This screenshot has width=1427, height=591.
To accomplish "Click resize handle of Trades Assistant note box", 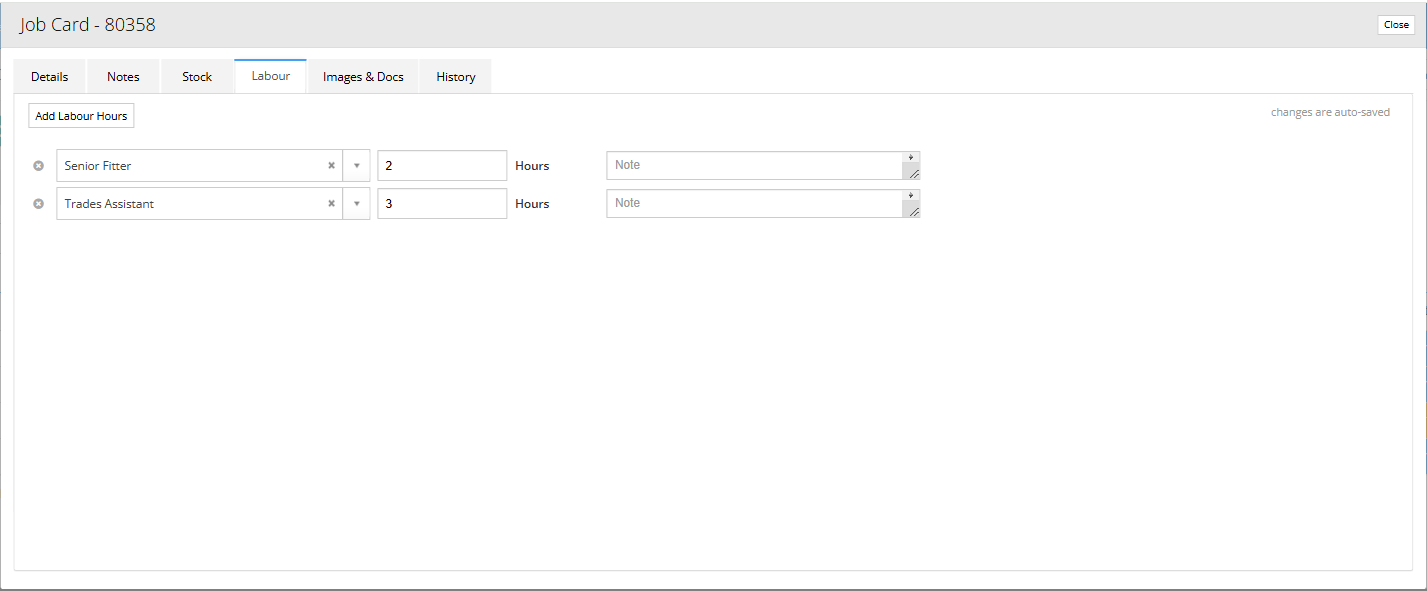I will (x=912, y=211).
